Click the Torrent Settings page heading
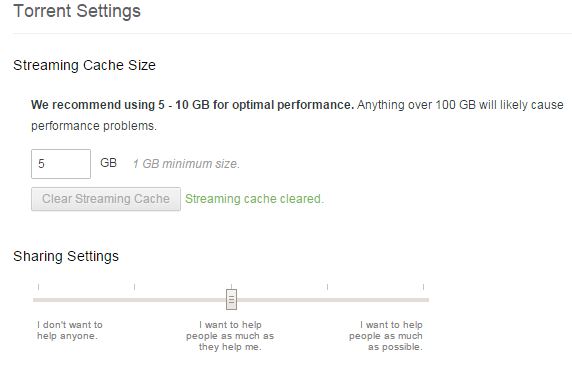 (x=77, y=11)
